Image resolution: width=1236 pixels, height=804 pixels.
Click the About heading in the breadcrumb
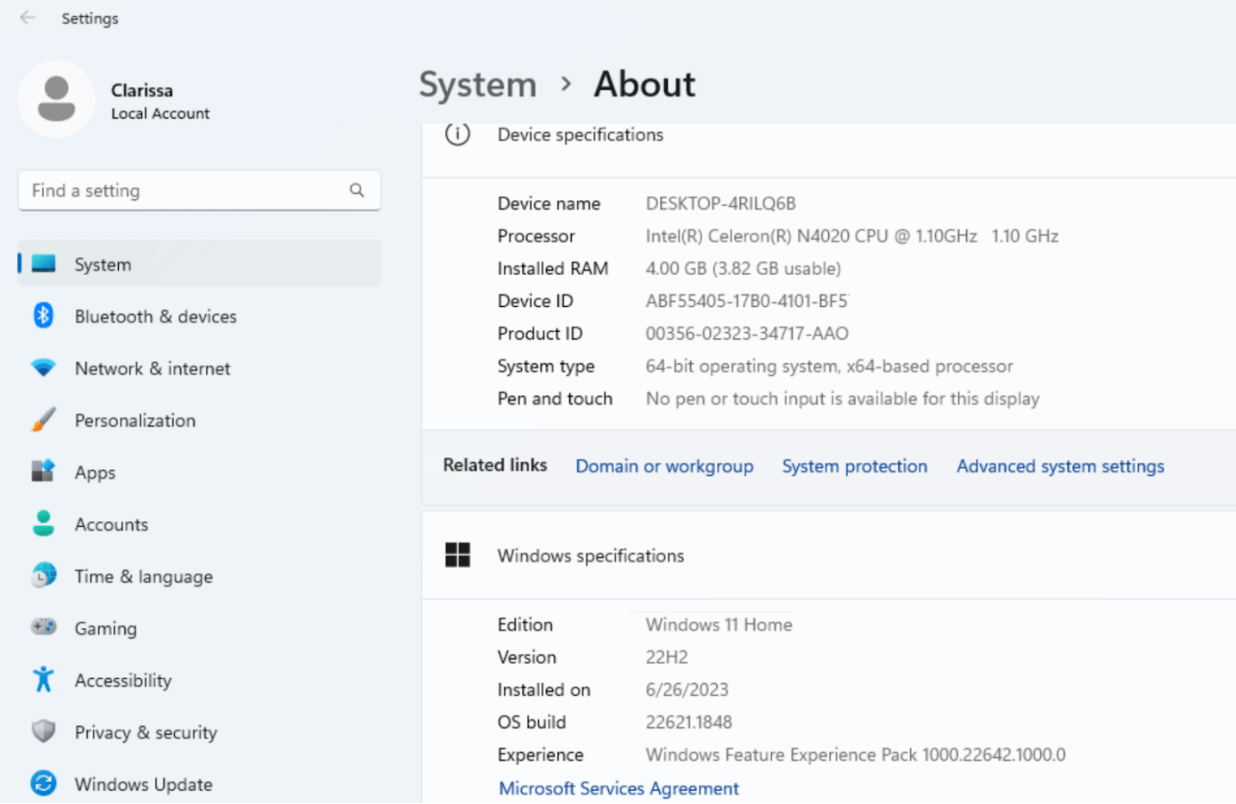[645, 84]
